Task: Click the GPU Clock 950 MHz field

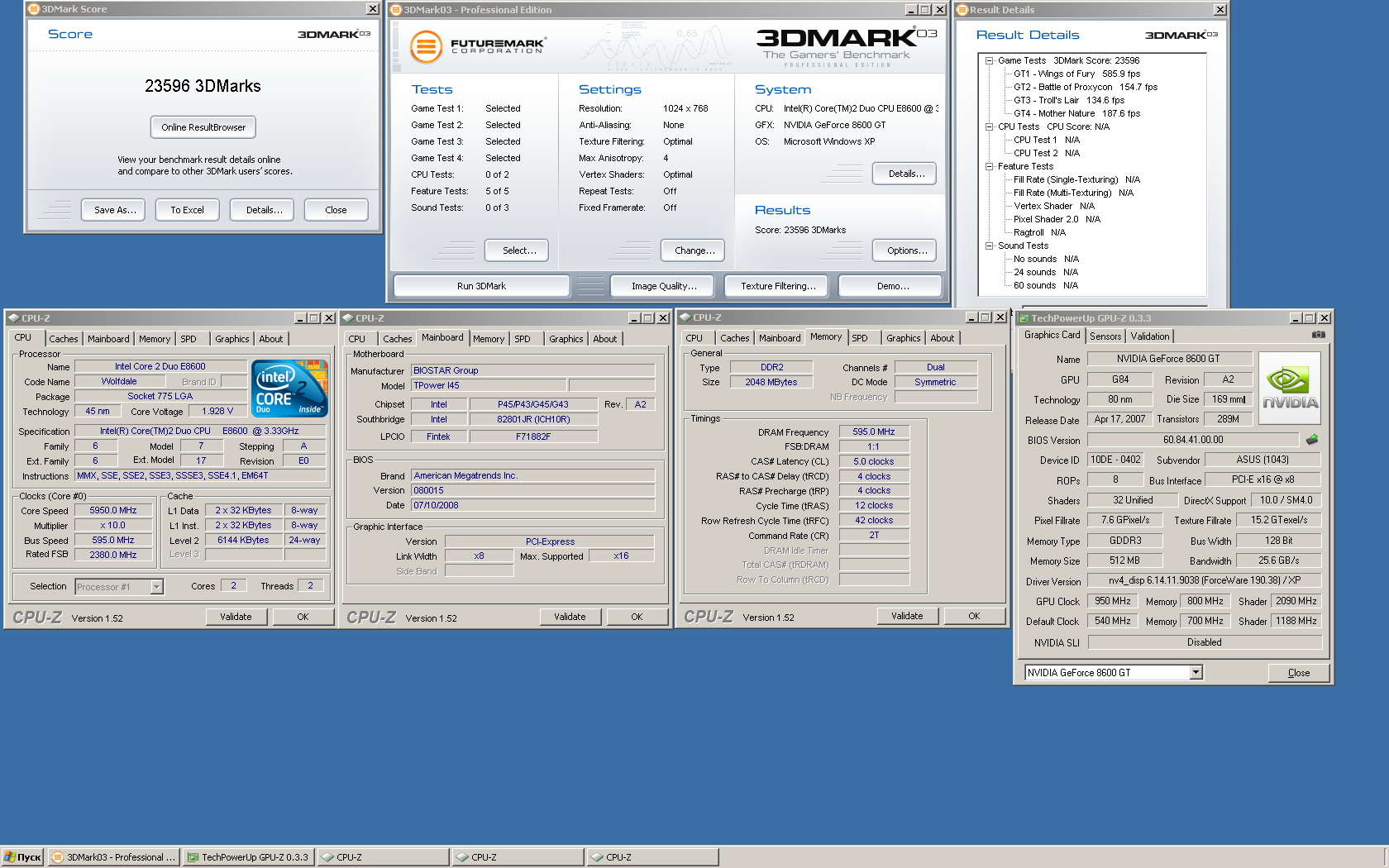Action: (1113, 601)
